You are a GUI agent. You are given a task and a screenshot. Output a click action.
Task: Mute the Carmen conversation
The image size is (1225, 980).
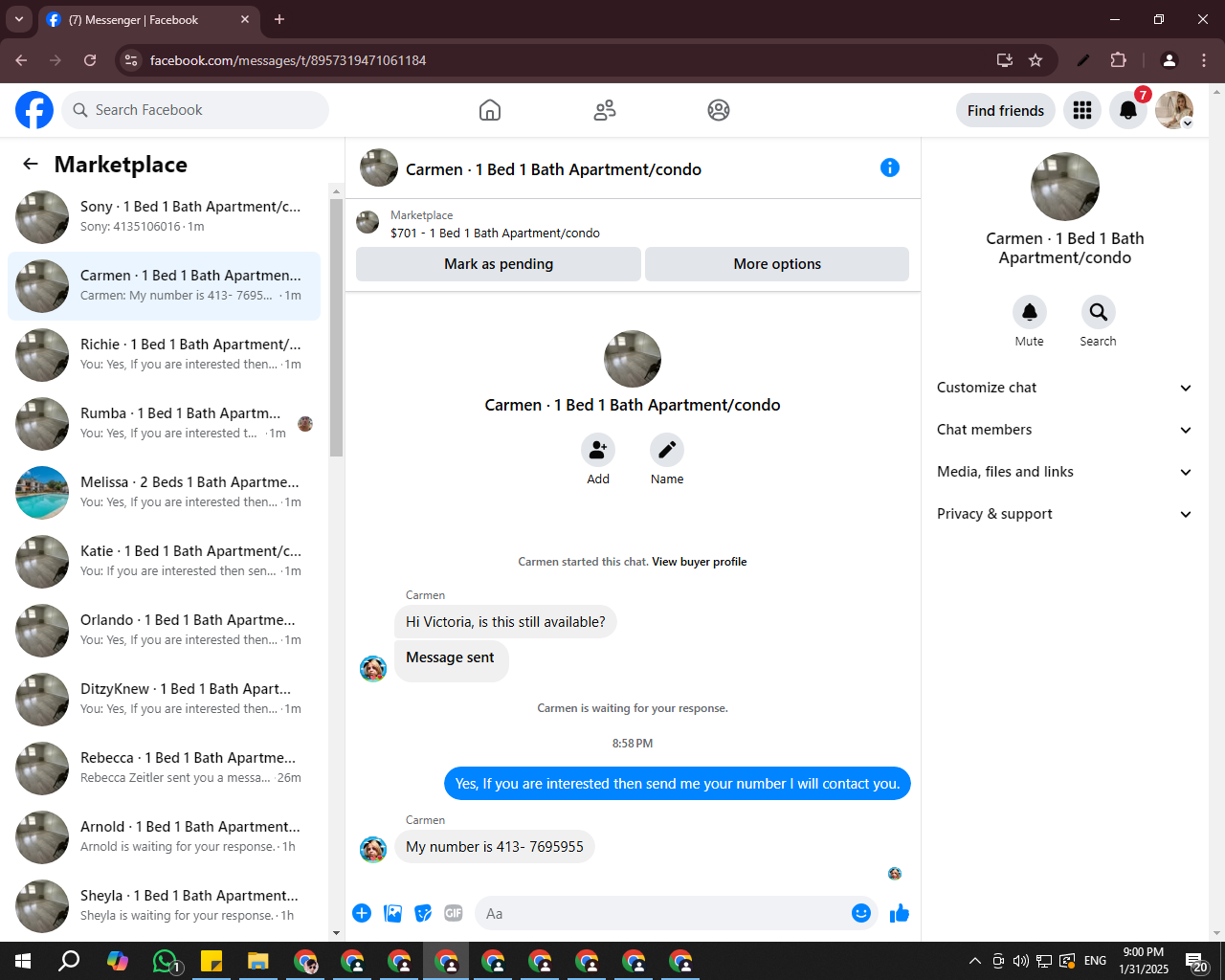(x=1030, y=312)
